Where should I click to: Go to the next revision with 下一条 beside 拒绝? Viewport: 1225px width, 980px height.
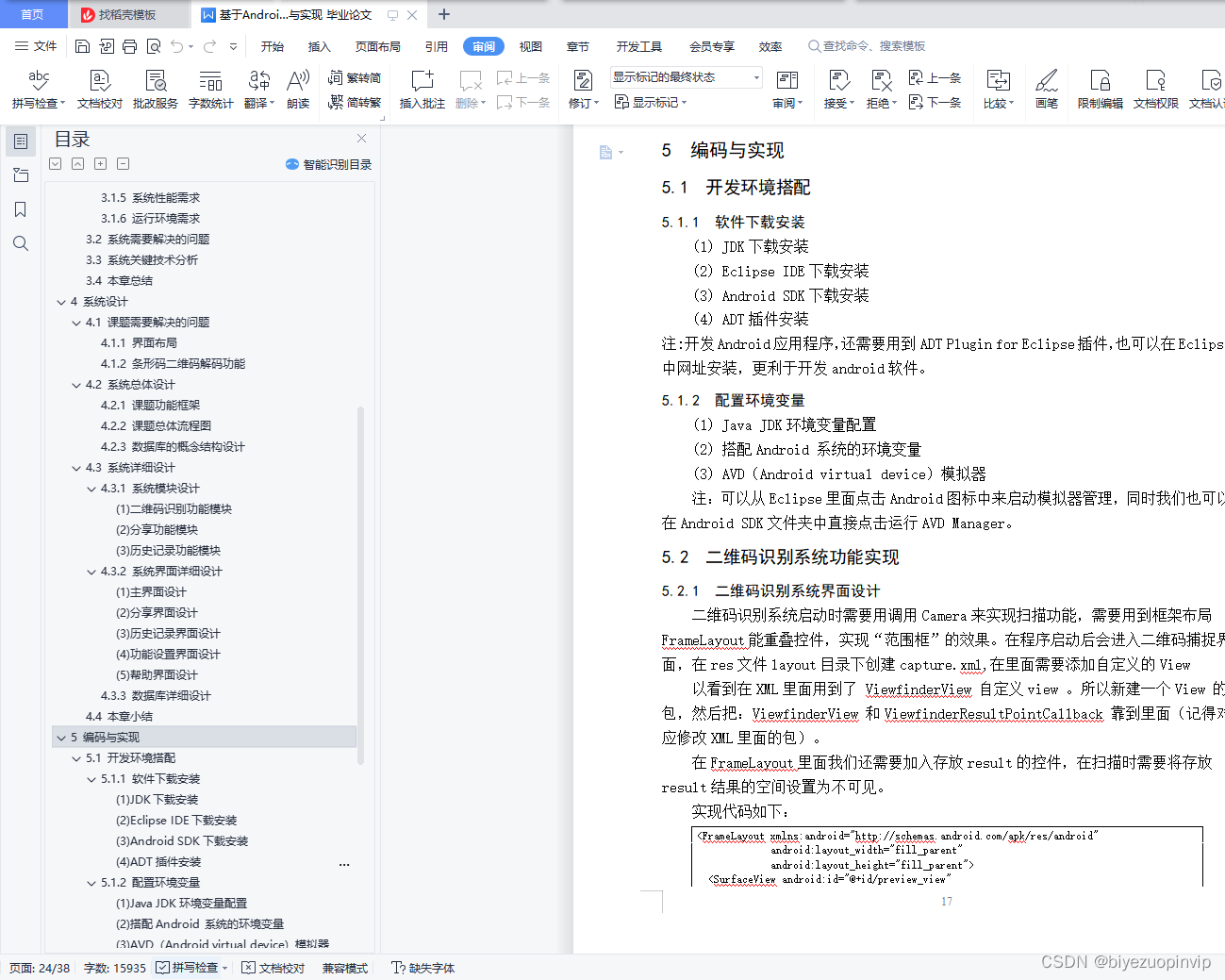click(935, 102)
